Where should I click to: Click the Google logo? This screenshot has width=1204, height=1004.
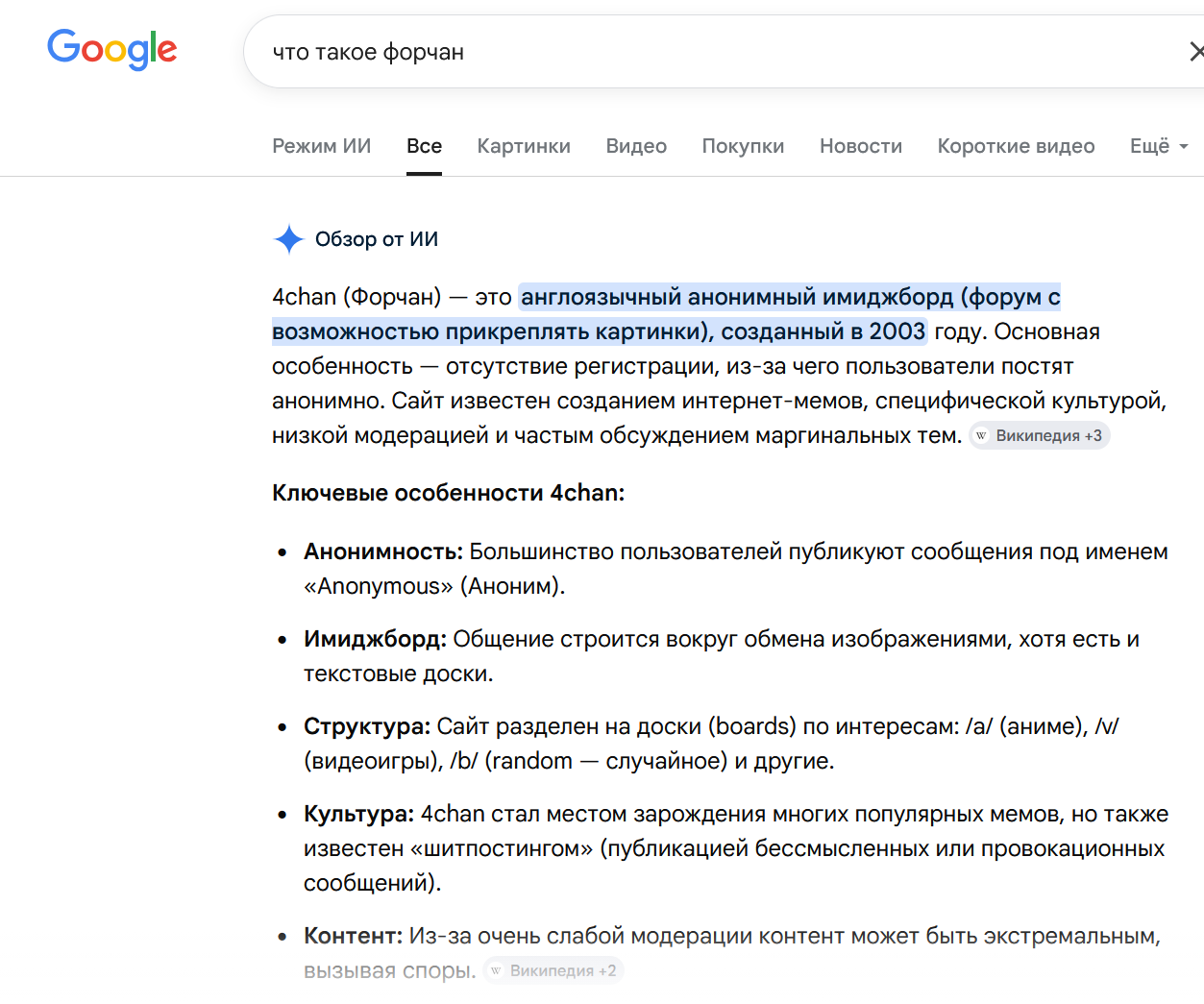pyautogui.click(x=111, y=49)
